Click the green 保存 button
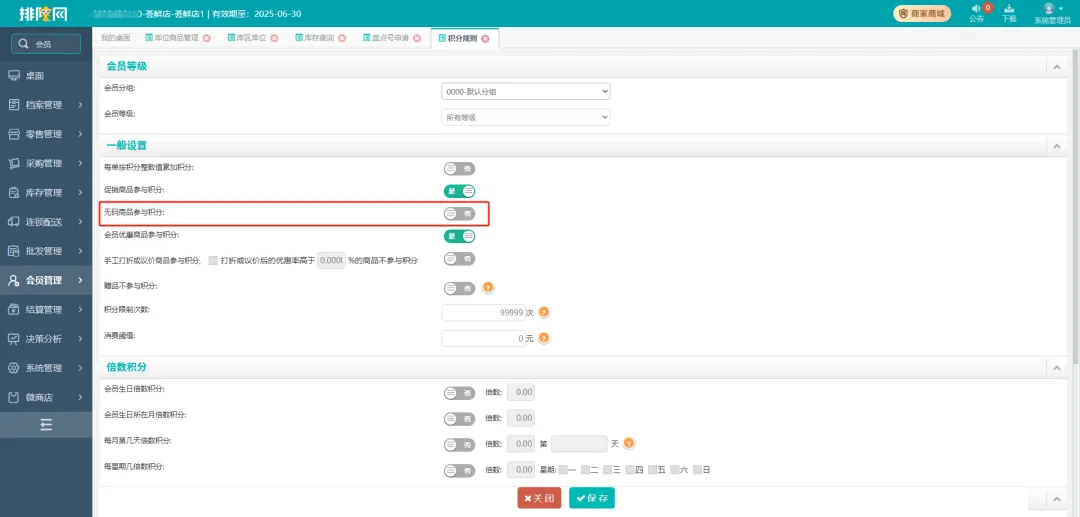The height and width of the screenshot is (517, 1080). 592,498
